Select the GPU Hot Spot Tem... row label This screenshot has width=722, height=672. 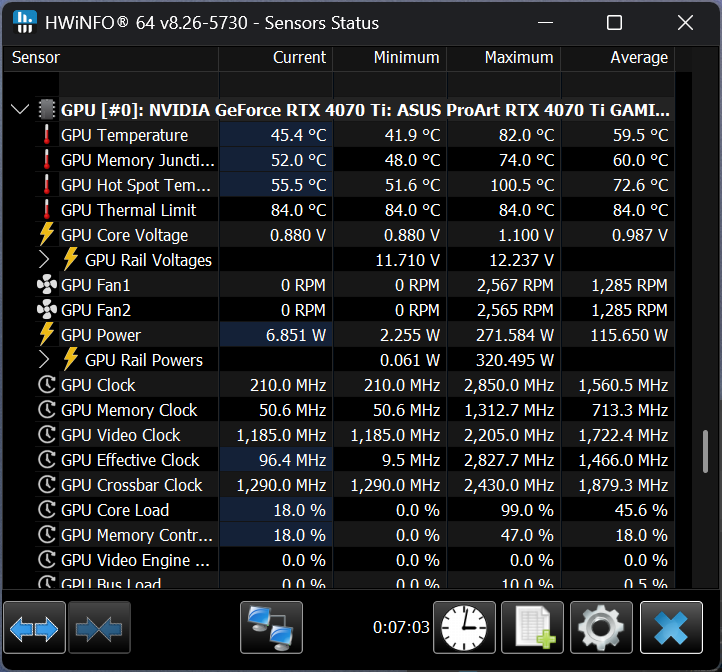(136, 185)
